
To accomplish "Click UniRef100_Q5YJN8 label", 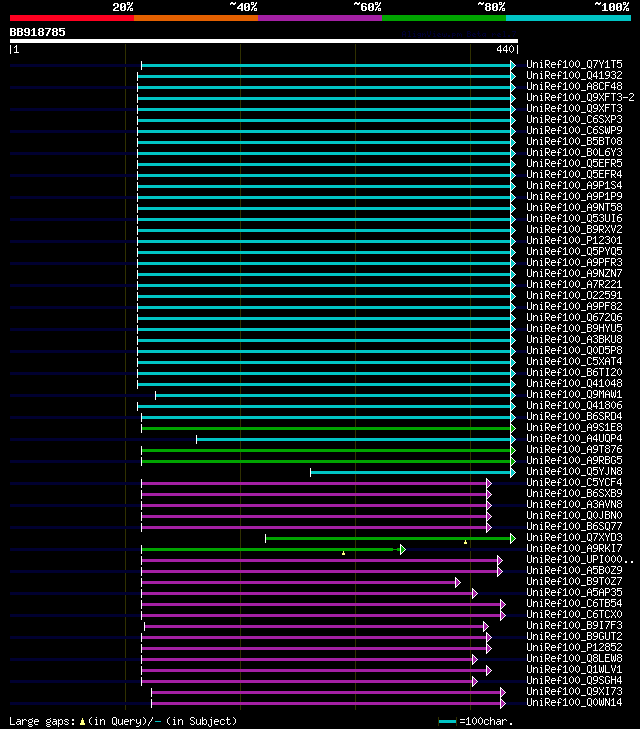I will 574,471.
